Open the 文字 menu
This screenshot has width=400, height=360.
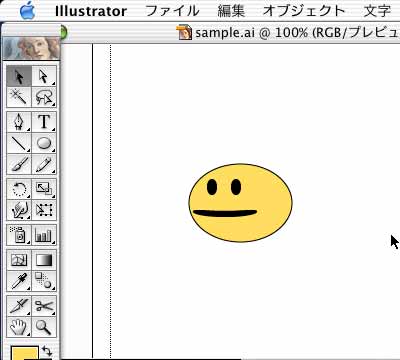[377, 11]
